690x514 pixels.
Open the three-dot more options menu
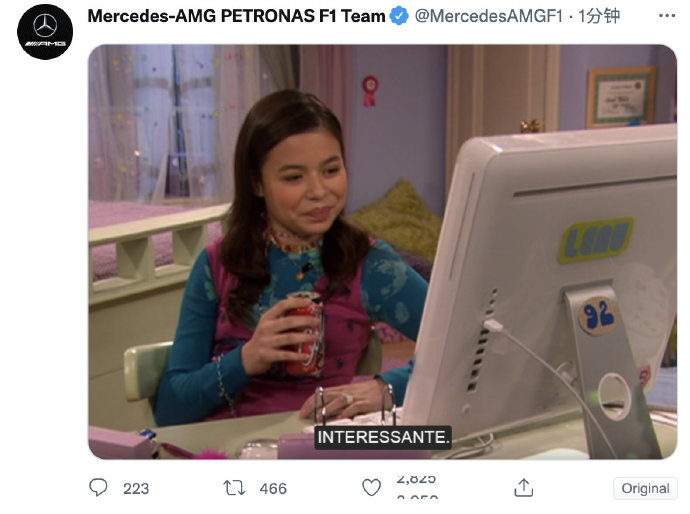click(x=667, y=16)
